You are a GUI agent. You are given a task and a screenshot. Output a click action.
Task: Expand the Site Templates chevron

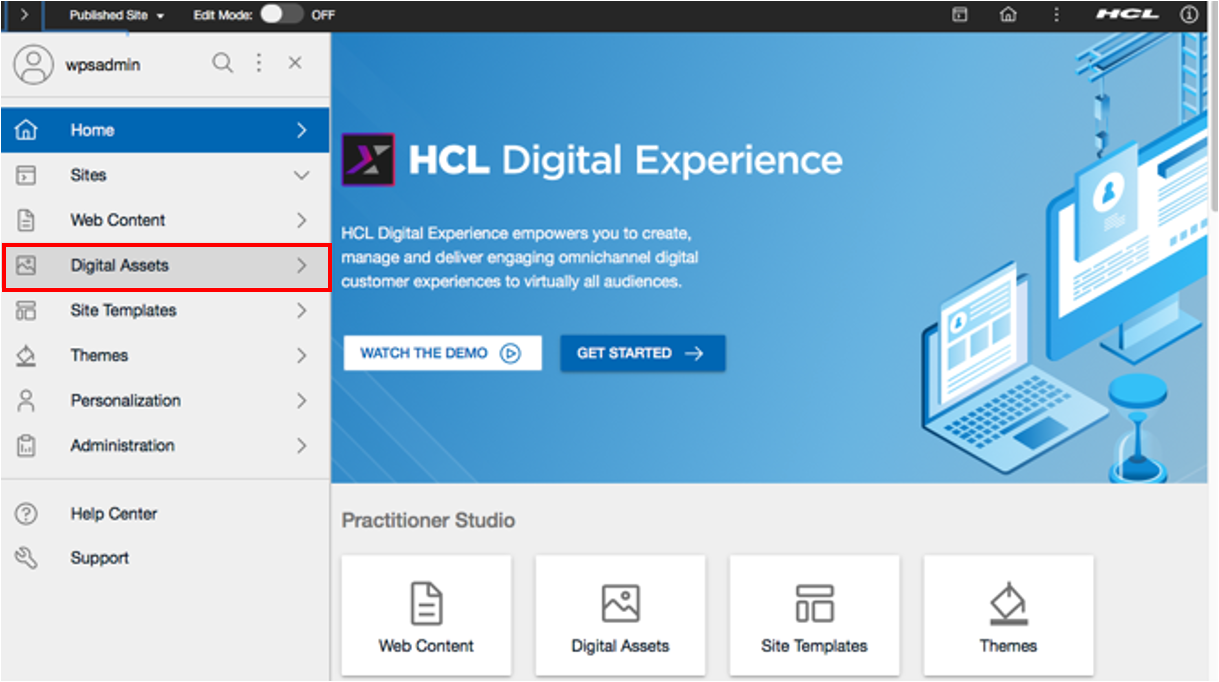pyautogui.click(x=301, y=310)
